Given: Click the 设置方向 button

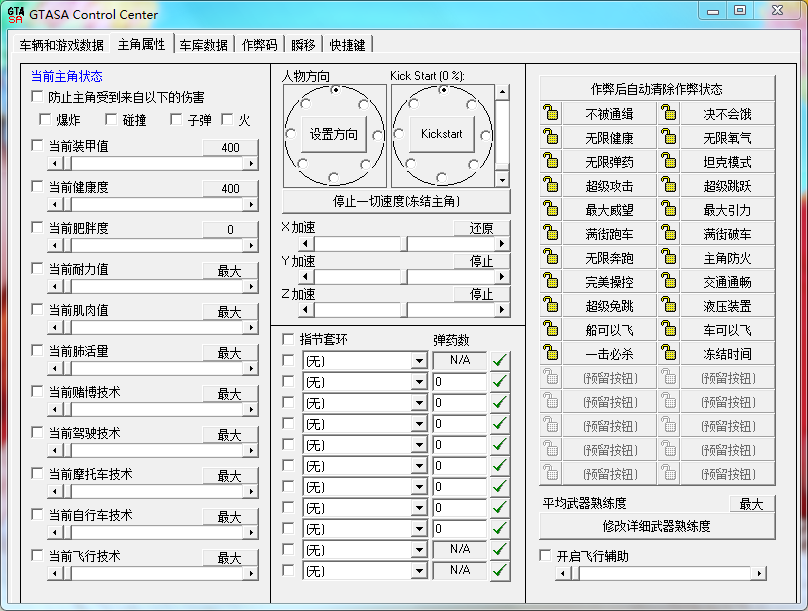Looking at the screenshot, I should 333,134.
